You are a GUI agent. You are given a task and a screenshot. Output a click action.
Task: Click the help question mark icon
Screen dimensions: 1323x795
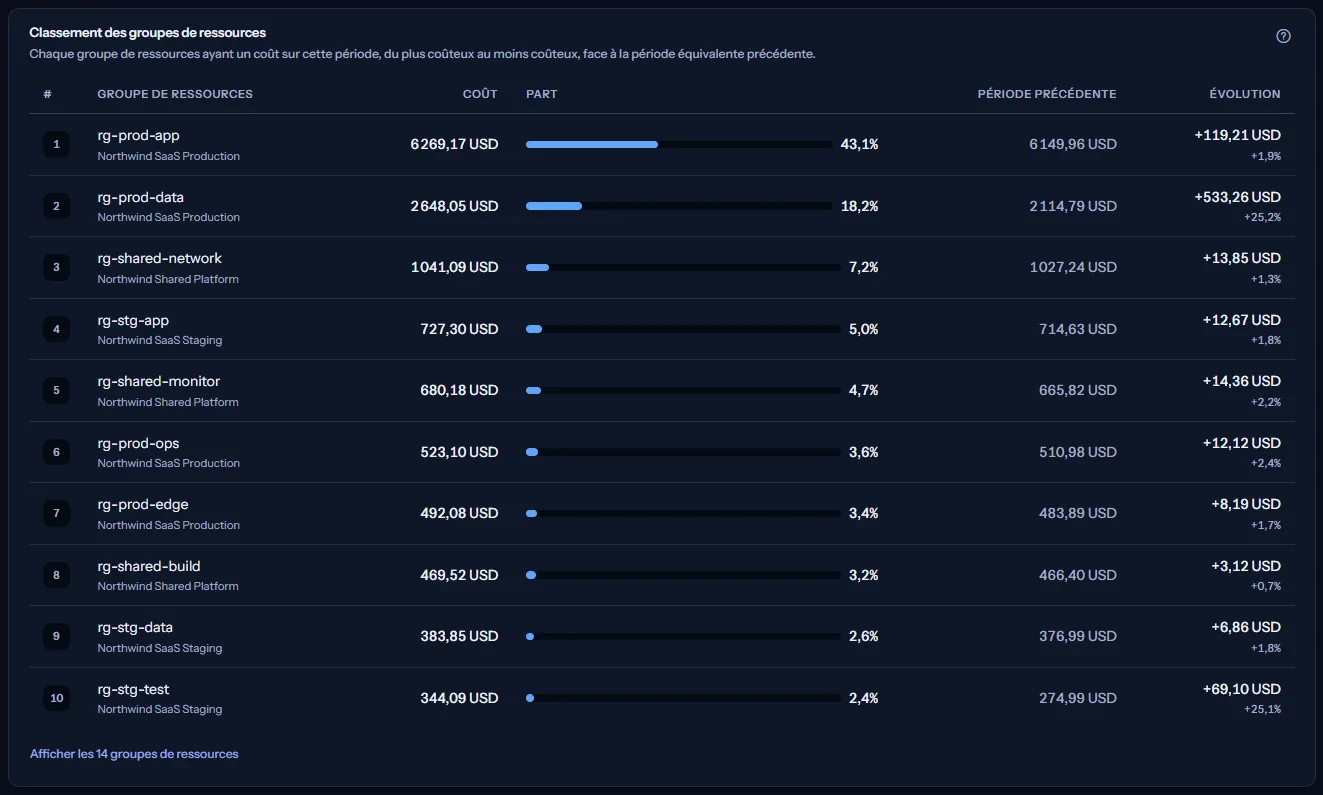click(x=1284, y=36)
